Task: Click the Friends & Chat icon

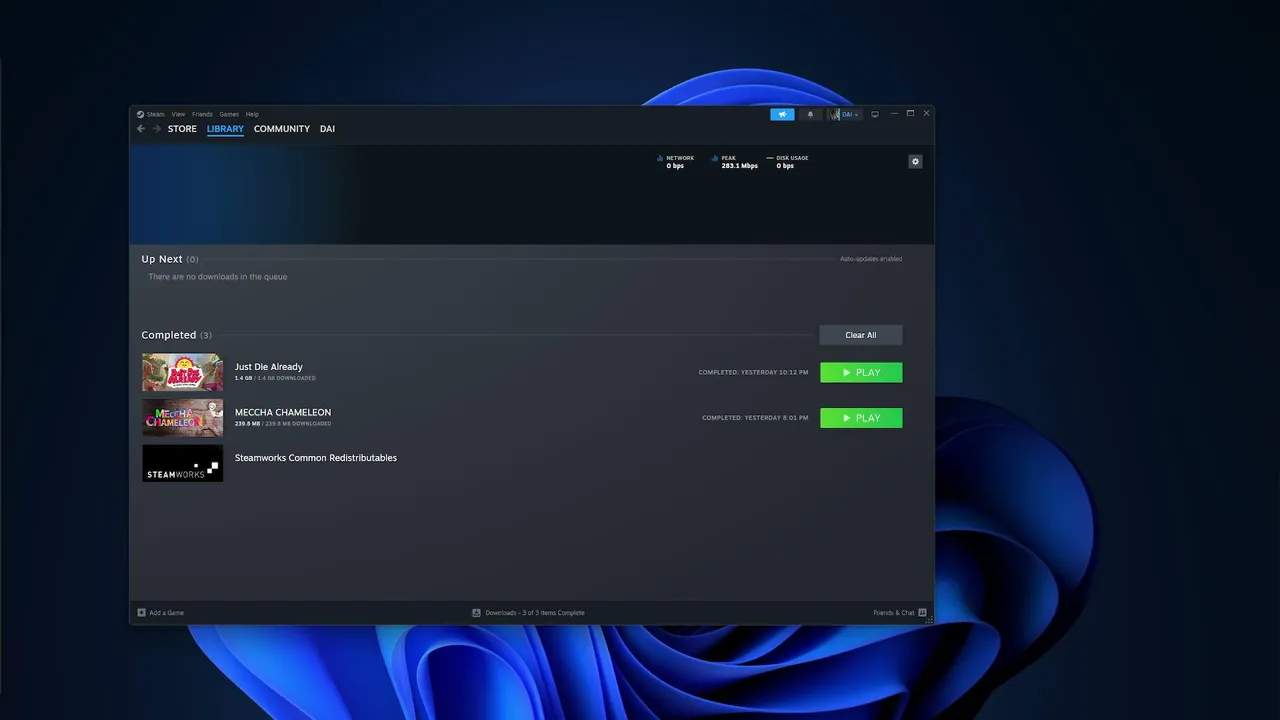Action: (922, 613)
